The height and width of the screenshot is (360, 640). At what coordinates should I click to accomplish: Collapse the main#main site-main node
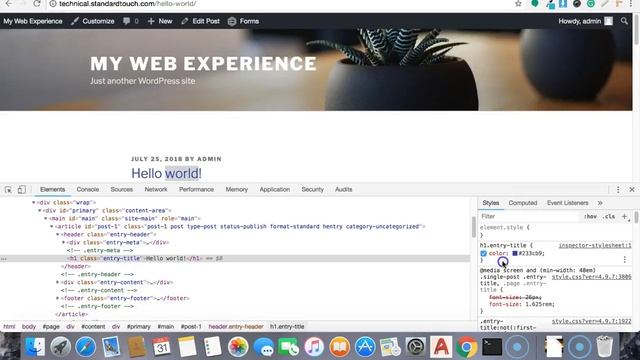(46, 218)
